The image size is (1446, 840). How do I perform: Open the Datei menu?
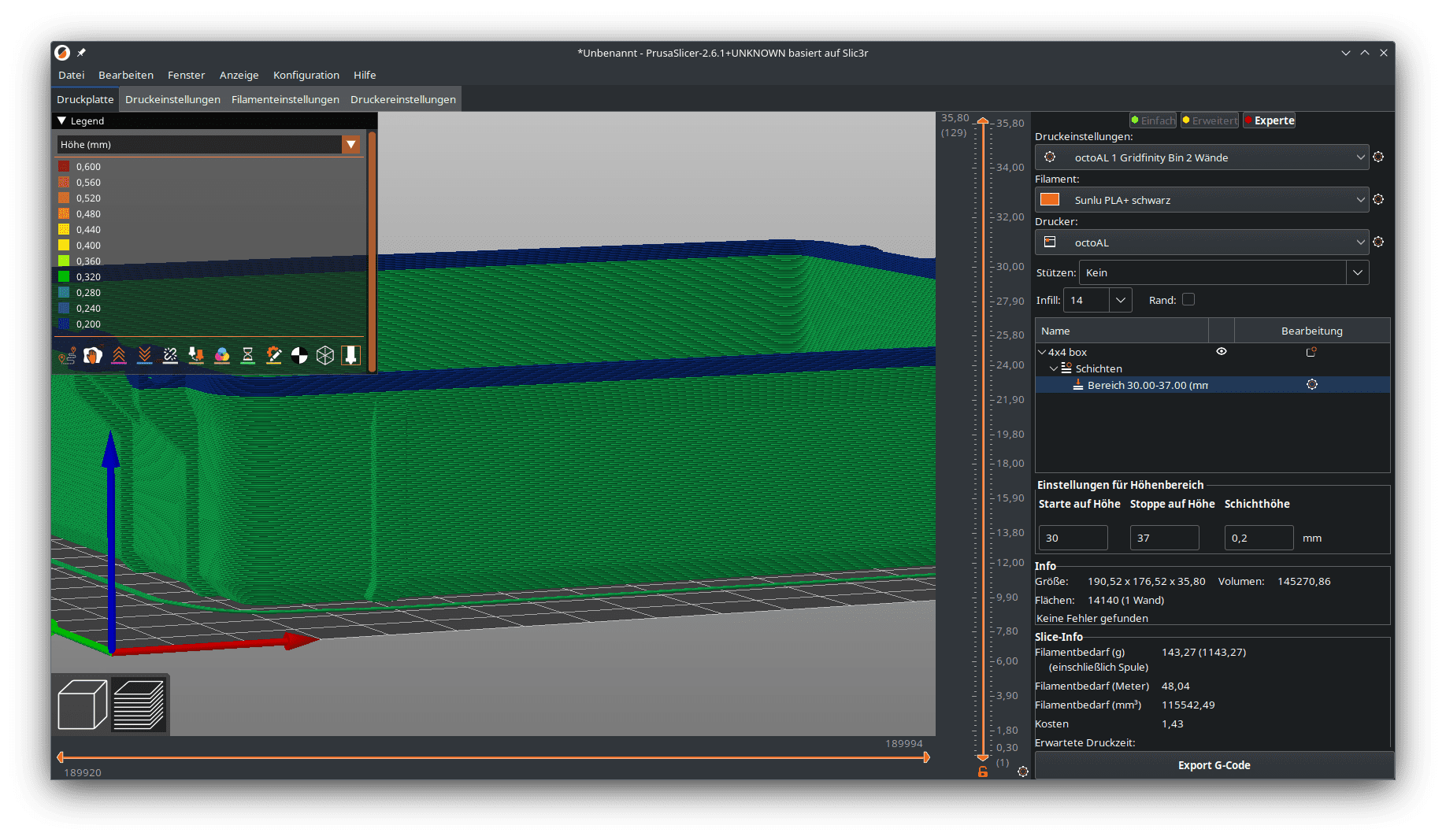tap(71, 75)
